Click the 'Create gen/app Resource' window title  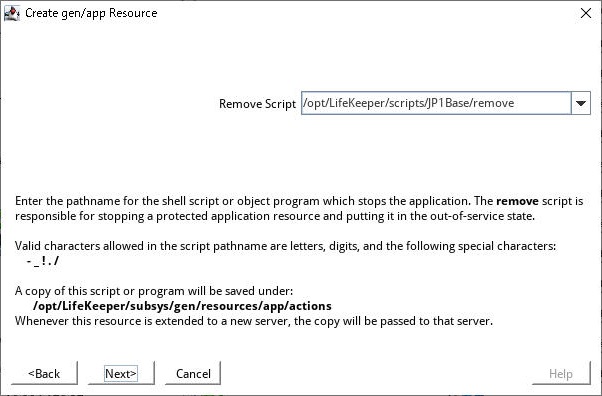(91, 13)
